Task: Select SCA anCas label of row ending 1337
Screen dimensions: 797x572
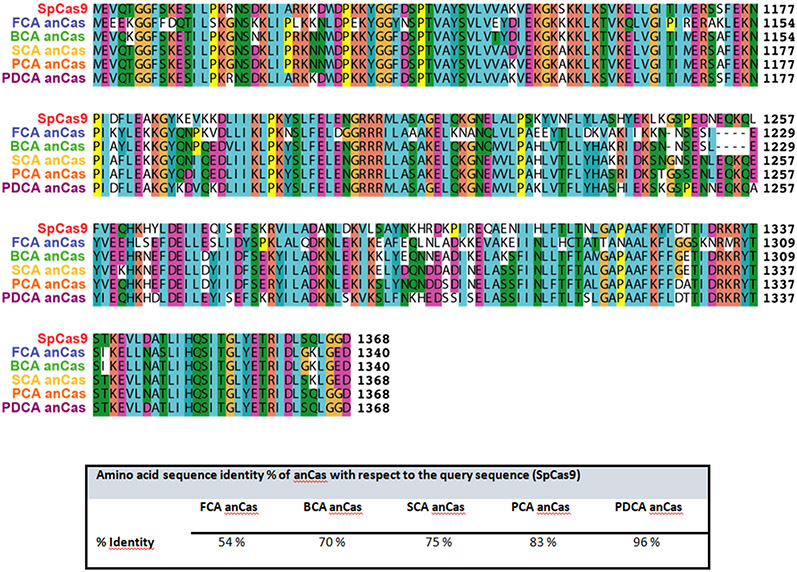Action: [x=48, y=269]
